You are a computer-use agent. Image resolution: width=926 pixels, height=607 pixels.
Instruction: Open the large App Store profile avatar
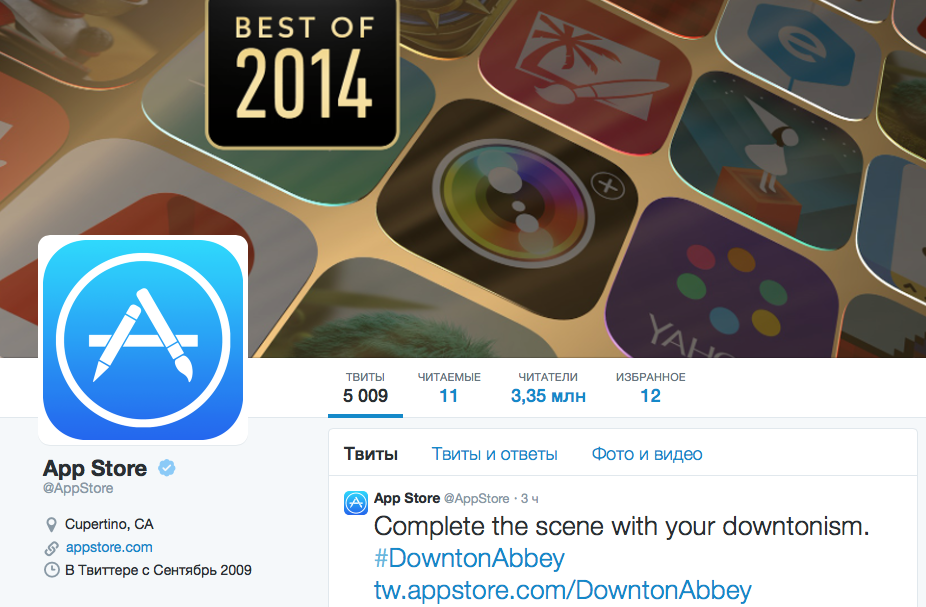(143, 340)
